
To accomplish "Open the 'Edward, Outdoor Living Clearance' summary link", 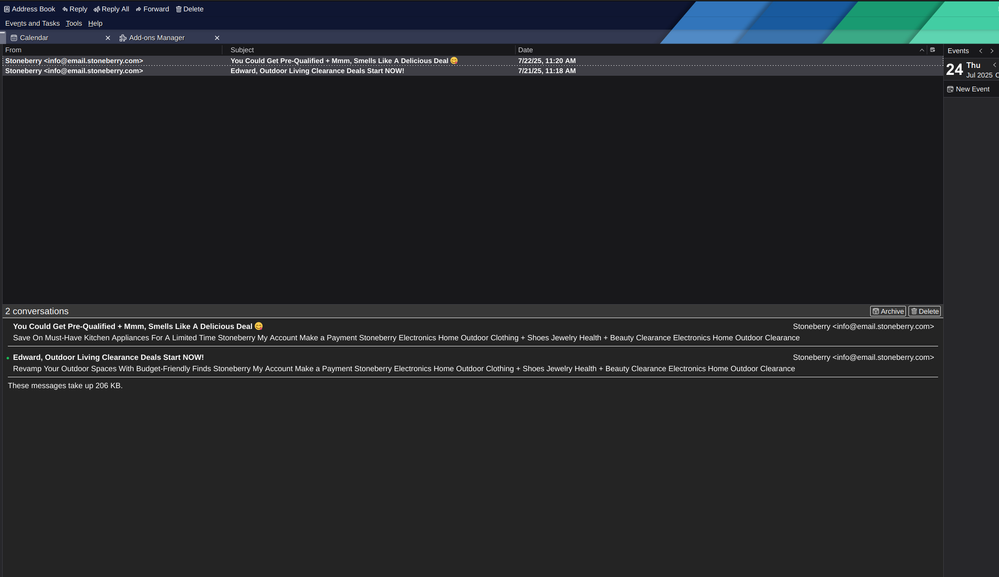I will pyautogui.click(x=108, y=357).
